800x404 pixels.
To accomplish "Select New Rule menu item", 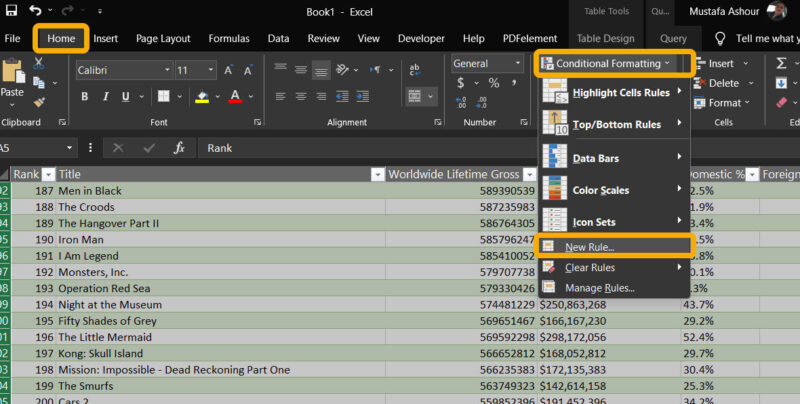I will 614,247.
